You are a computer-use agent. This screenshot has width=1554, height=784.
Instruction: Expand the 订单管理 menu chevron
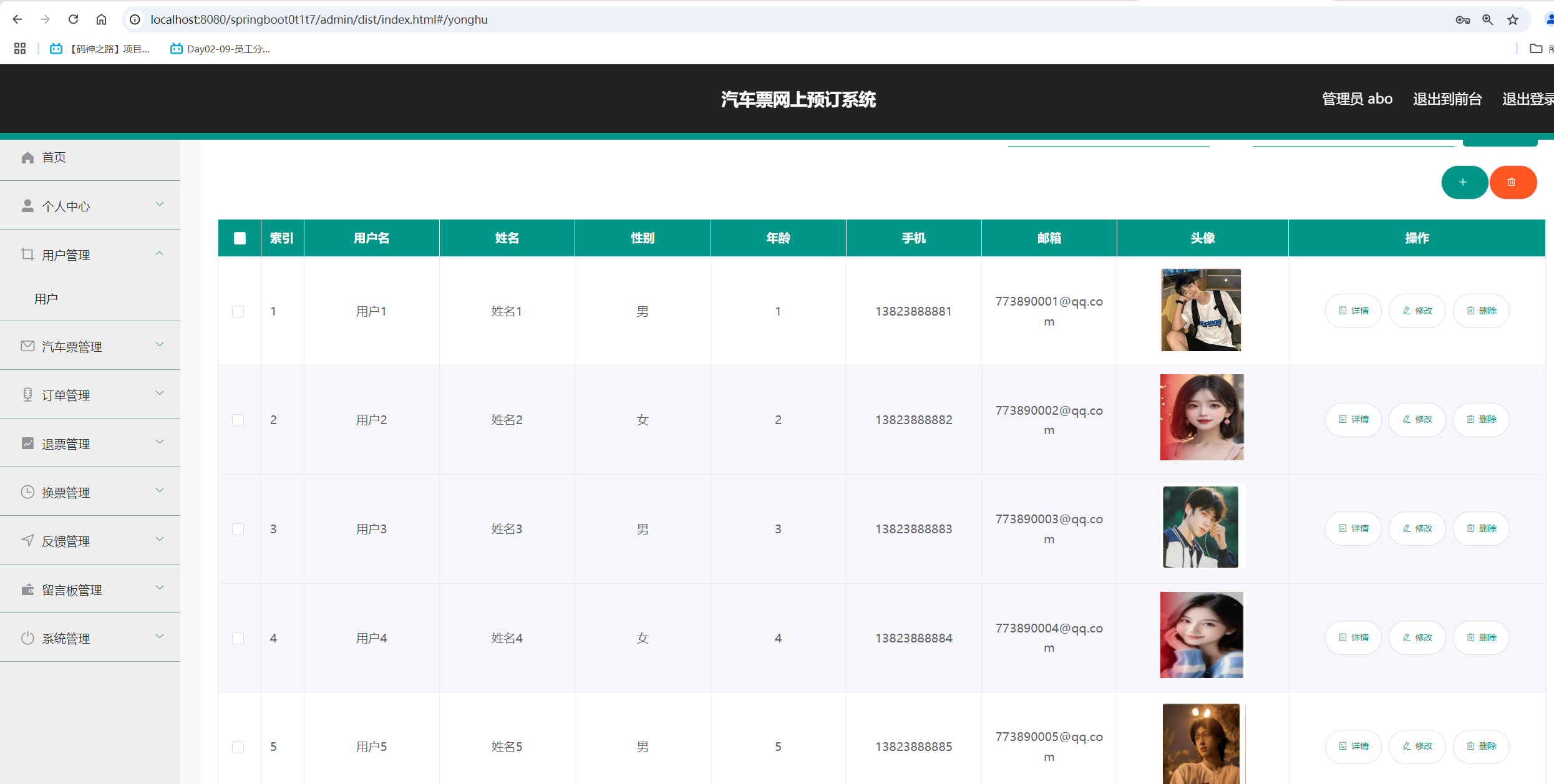[x=160, y=394]
